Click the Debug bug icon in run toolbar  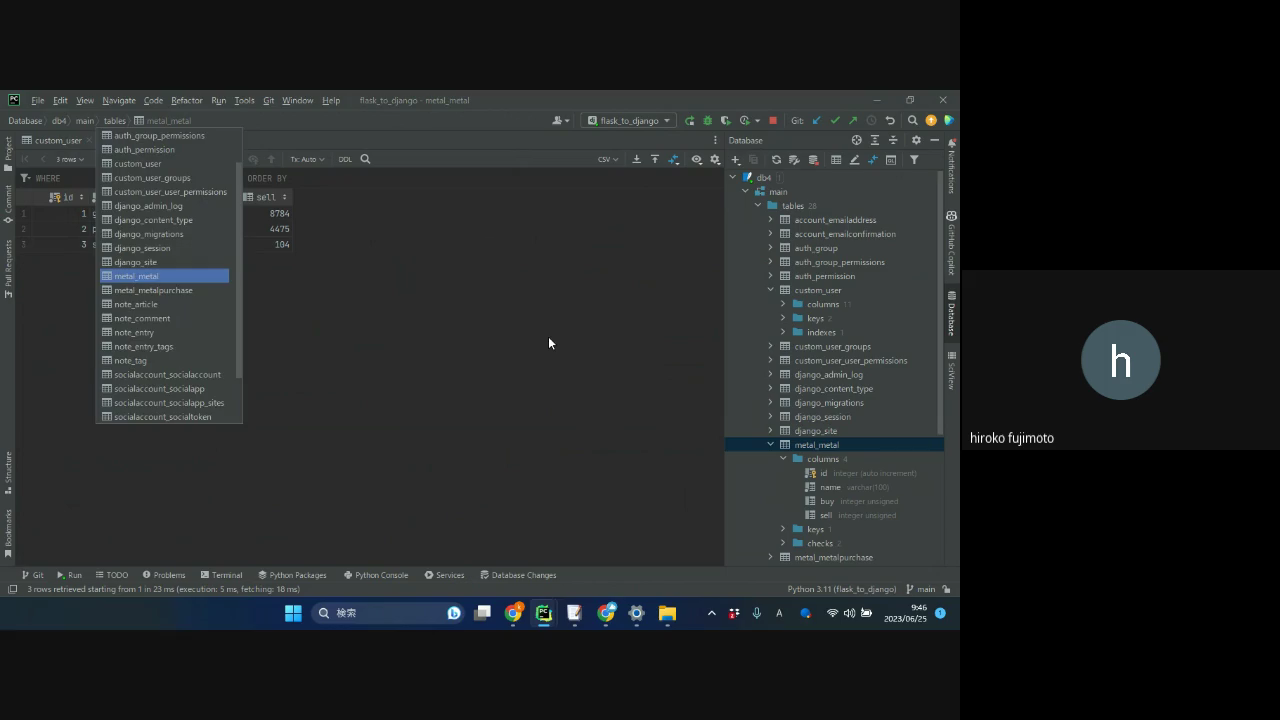707,121
